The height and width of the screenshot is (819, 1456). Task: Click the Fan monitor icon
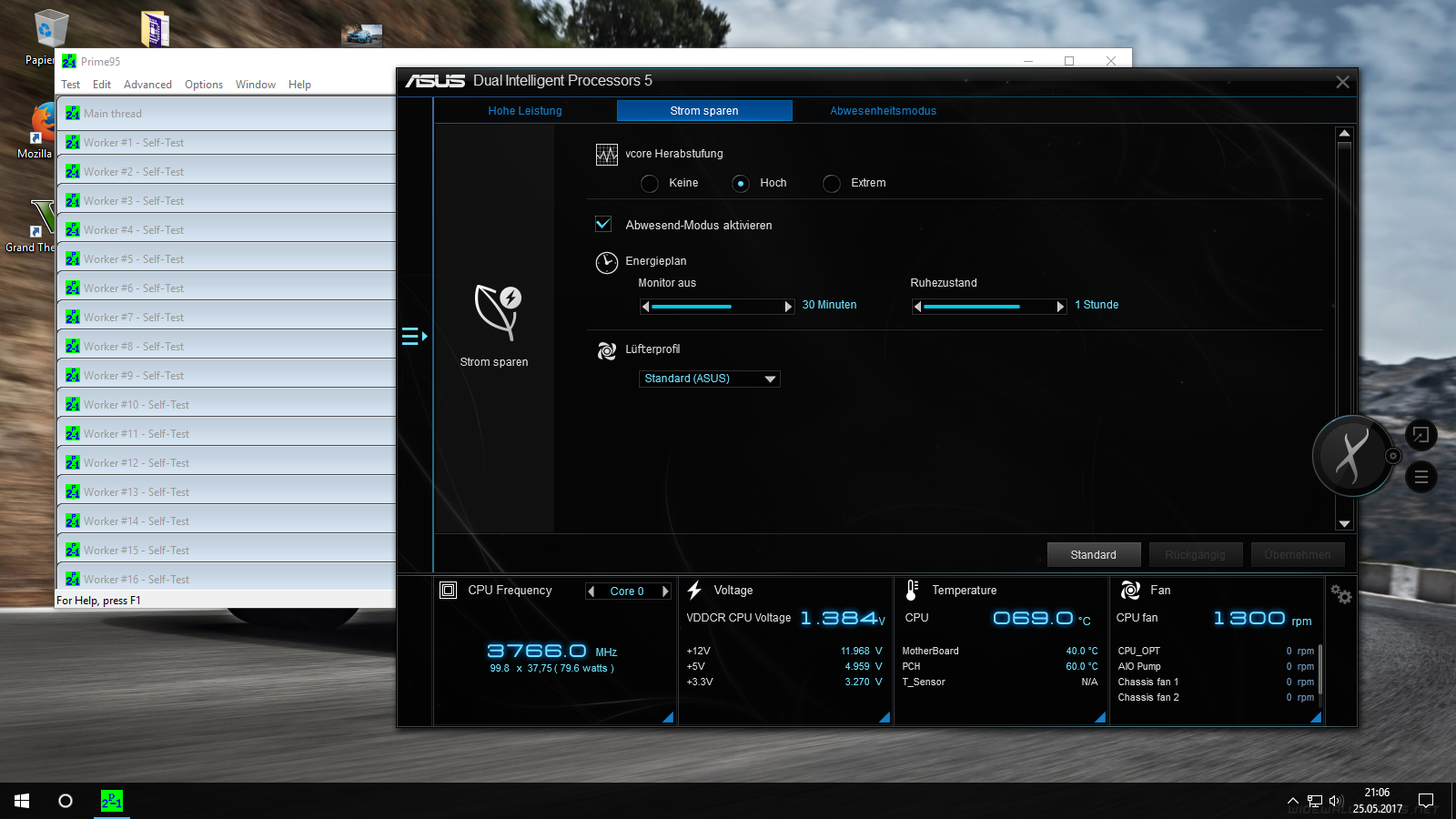(1130, 591)
